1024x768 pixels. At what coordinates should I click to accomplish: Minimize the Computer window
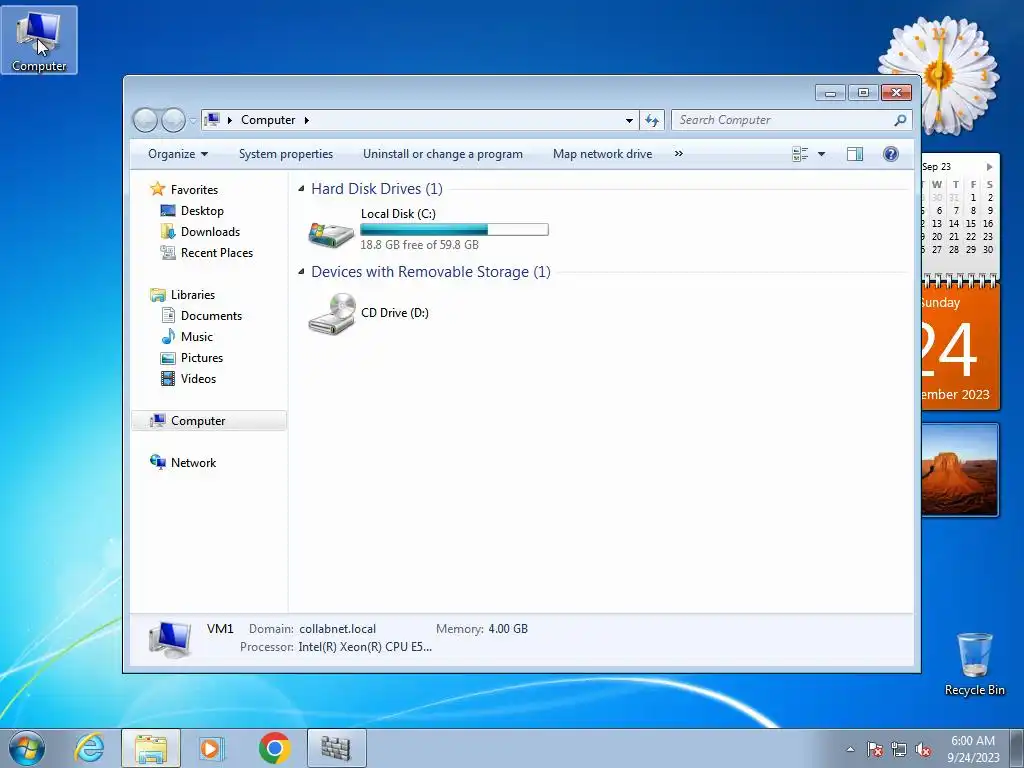[830, 93]
